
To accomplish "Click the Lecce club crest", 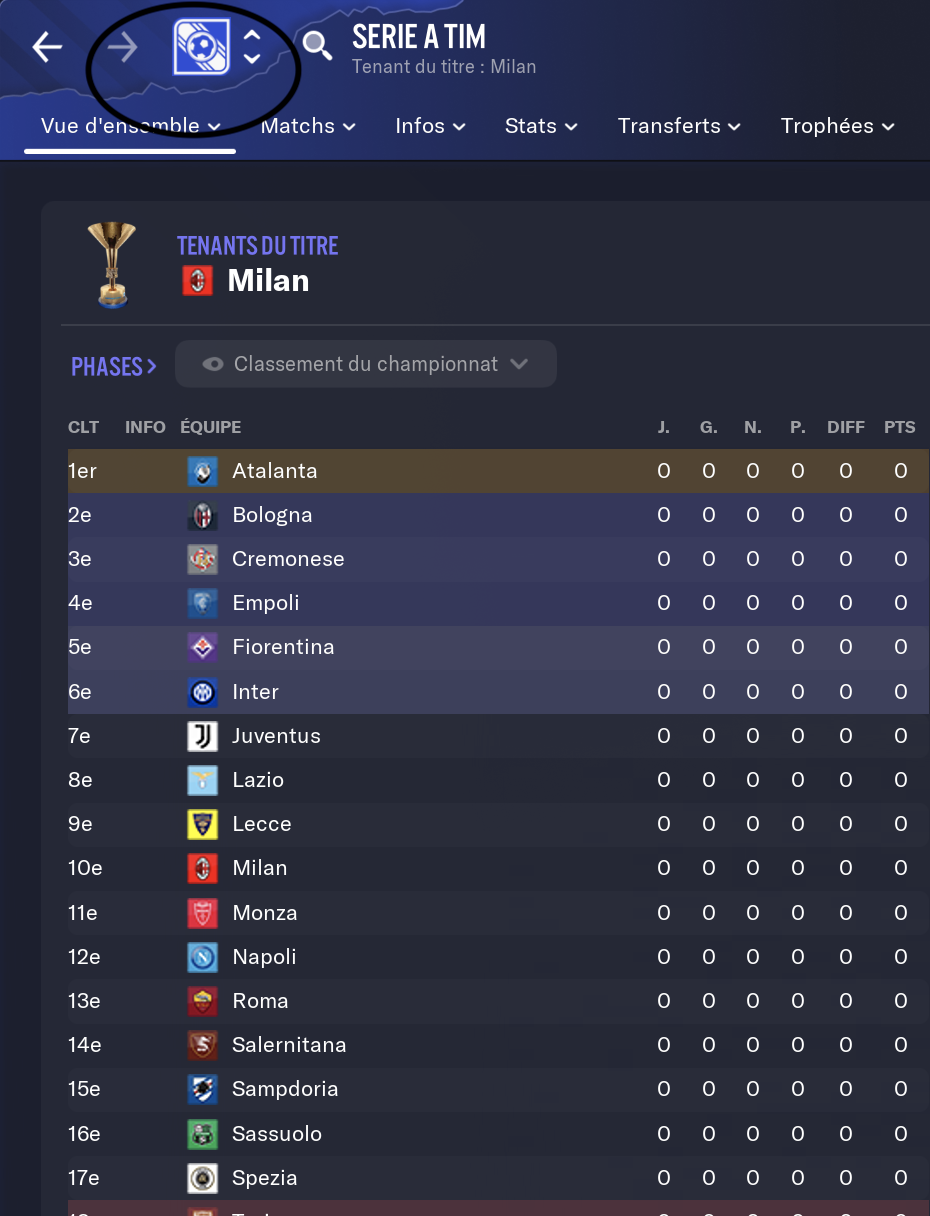I will 202,824.
